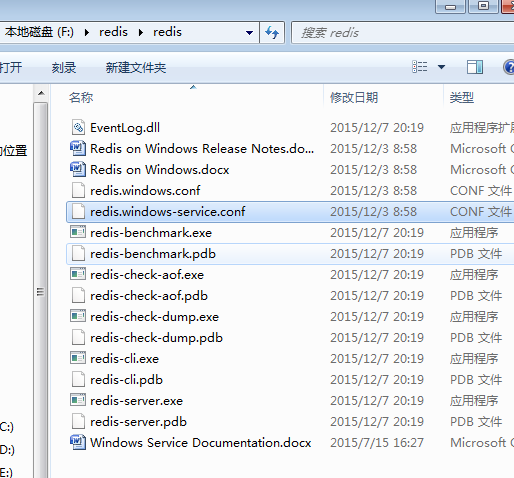Viewport: 514px width, 478px height.
Task: Refresh the folder with address bar refresh icon
Action: (x=272, y=32)
